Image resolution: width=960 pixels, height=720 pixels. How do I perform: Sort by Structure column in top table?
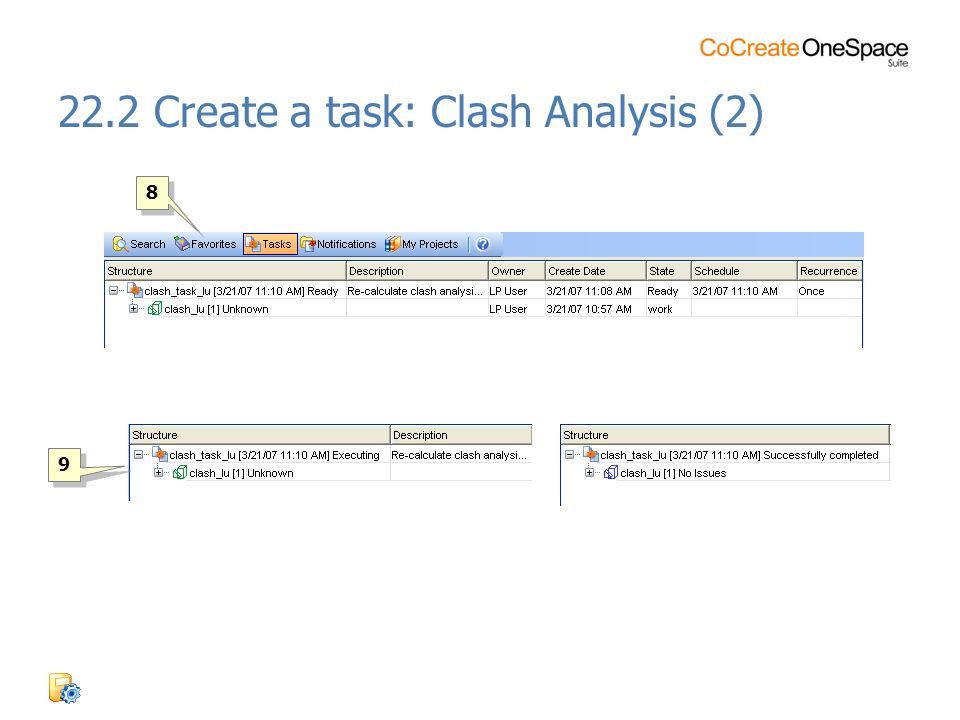coord(225,271)
